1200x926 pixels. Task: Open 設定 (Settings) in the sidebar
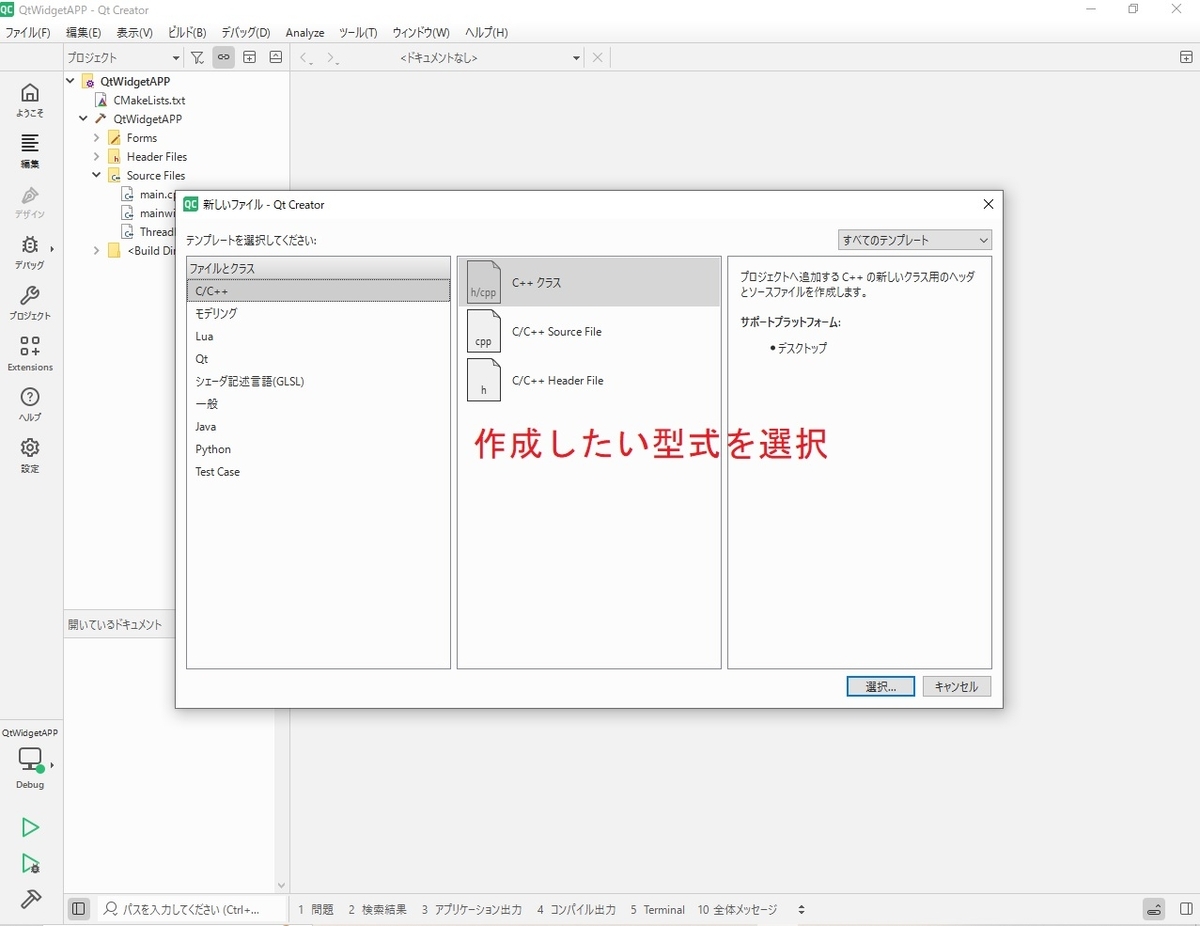30,455
